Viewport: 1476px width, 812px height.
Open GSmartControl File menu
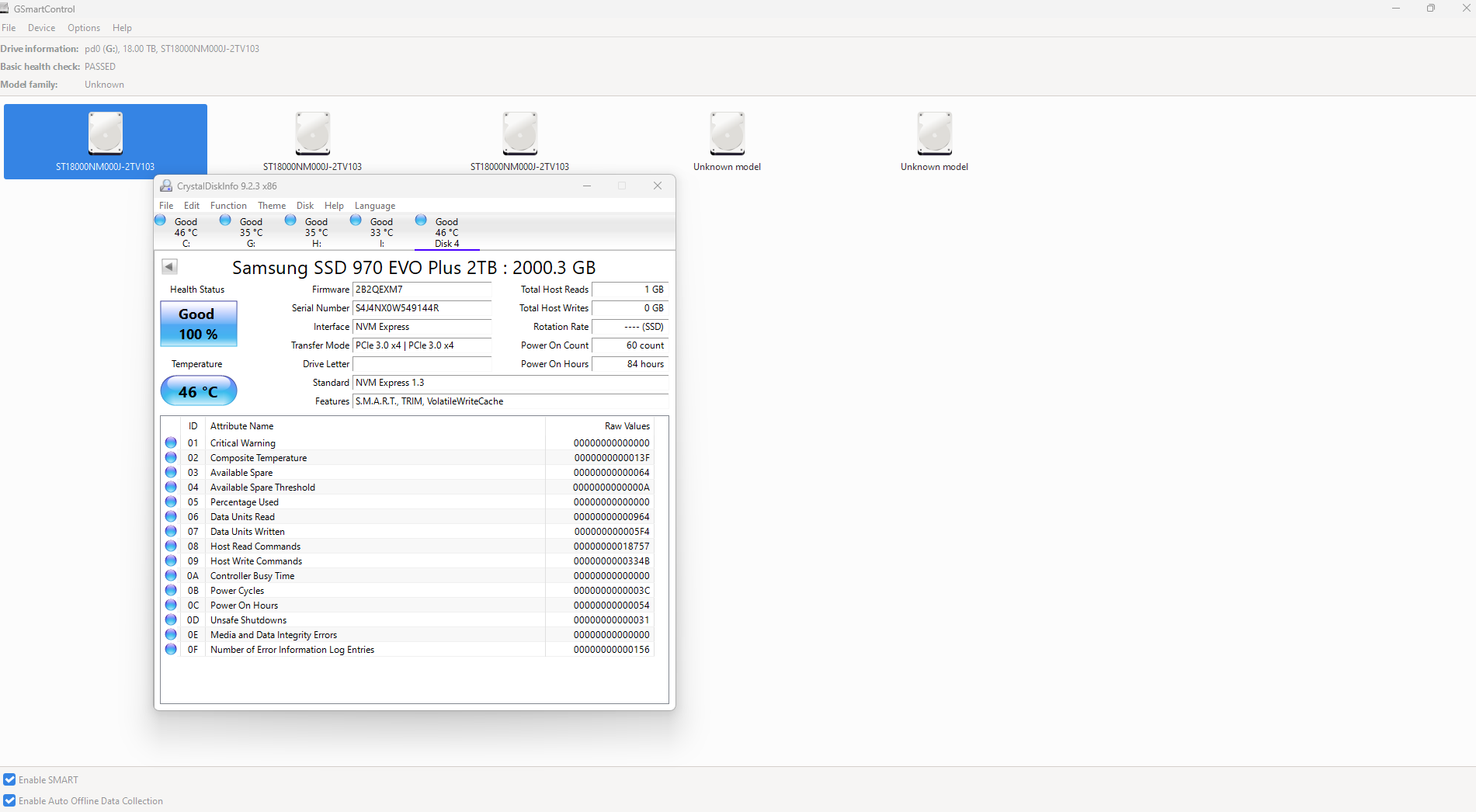(9, 28)
